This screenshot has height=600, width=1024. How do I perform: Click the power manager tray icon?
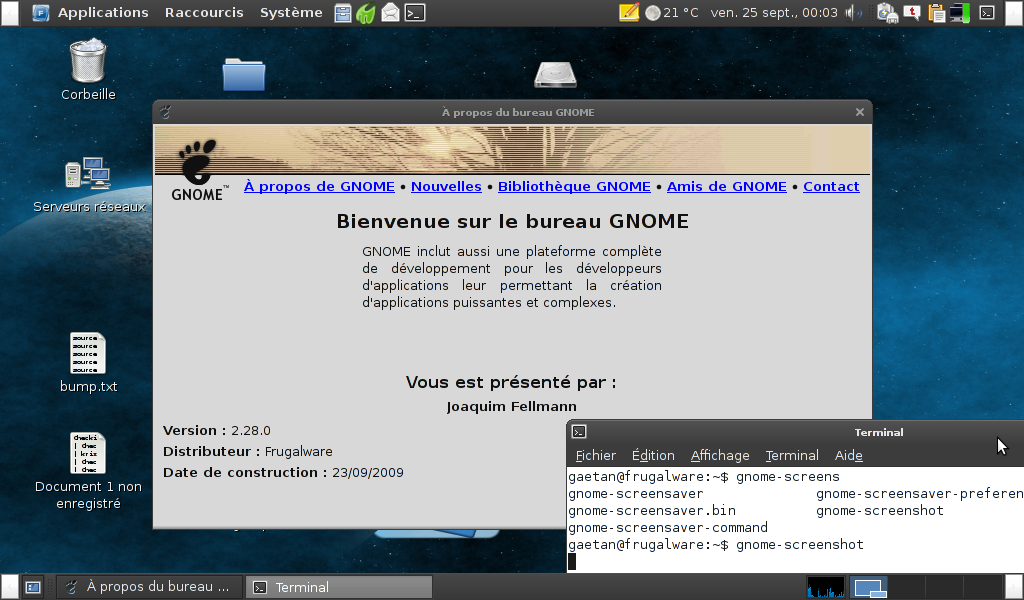pos(887,12)
